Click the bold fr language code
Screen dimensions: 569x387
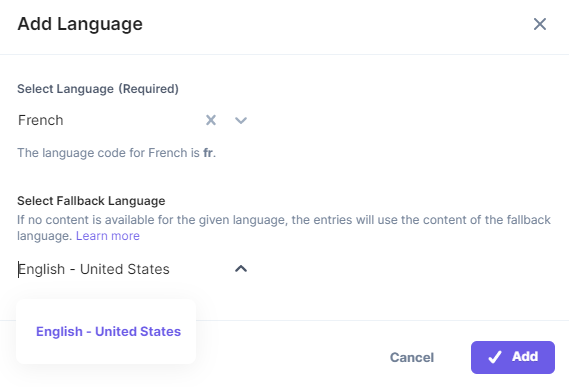click(x=208, y=153)
